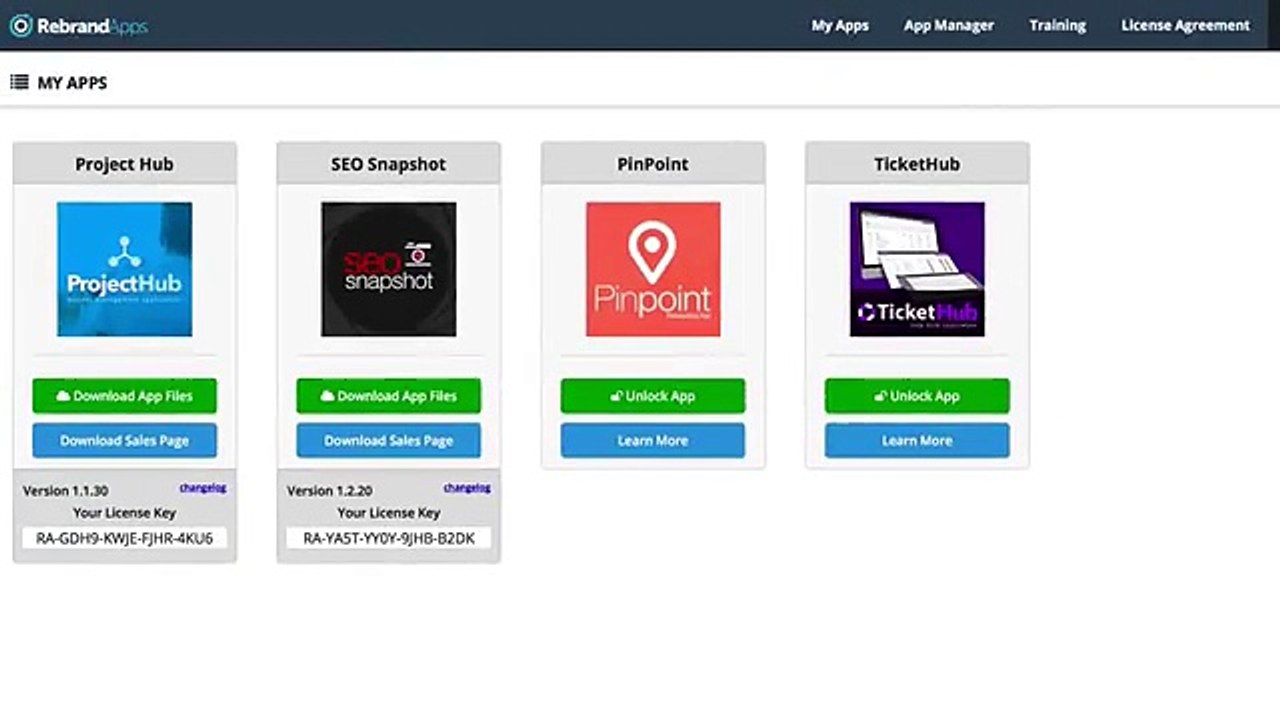Download App Files for Project Hub
The image size is (1280, 720).
coord(124,396)
